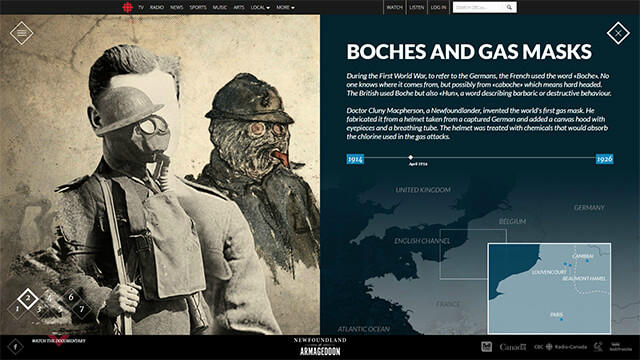This screenshot has width=640, height=360.
Task: Open the diamond hamburger menu icon
Action: (x=21, y=33)
